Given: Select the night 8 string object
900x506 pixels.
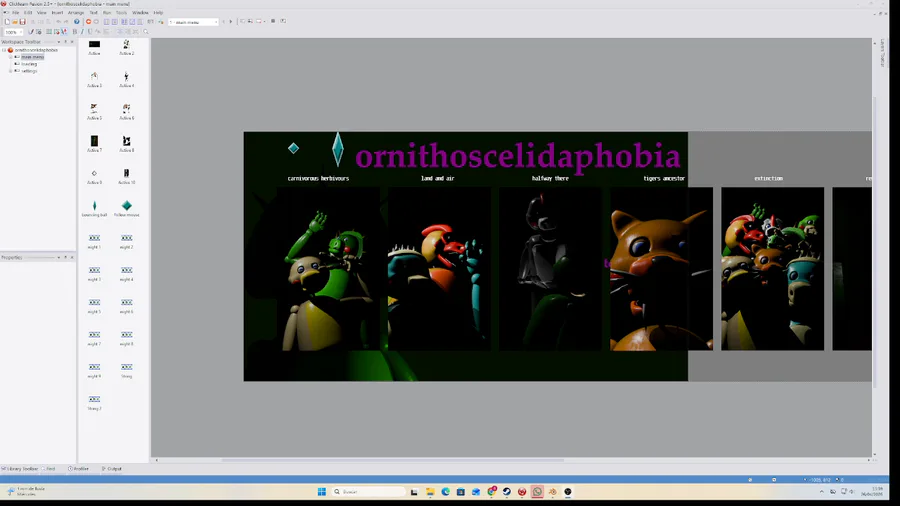Looking at the screenshot, I should tap(126, 334).
